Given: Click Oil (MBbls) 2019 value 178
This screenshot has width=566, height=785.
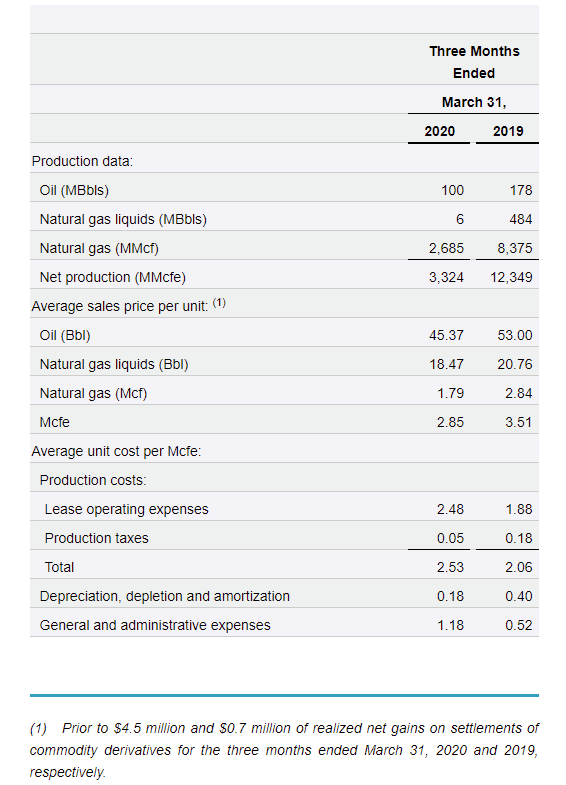Looking at the screenshot, I should tap(521, 190).
